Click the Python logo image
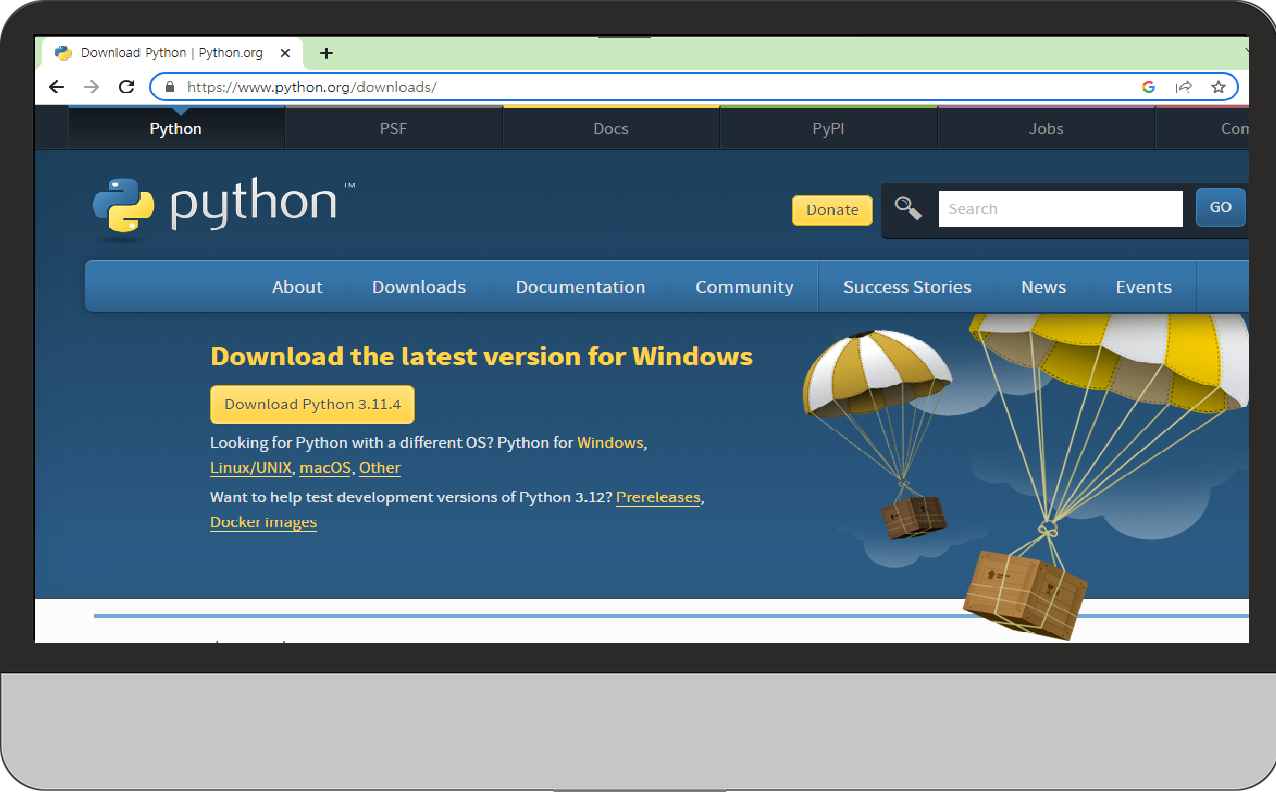1276x792 pixels. click(224, 209)
